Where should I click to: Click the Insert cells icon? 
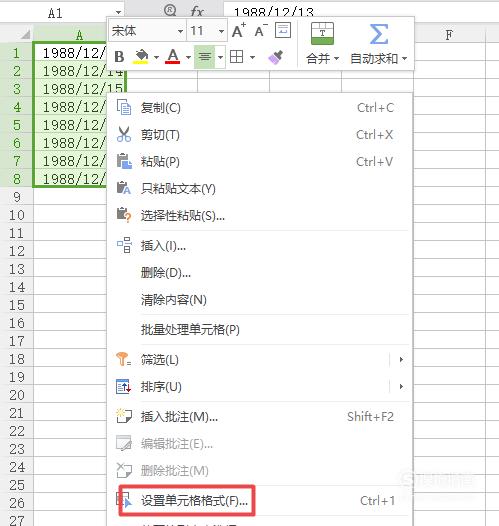[x=124, y=245]
